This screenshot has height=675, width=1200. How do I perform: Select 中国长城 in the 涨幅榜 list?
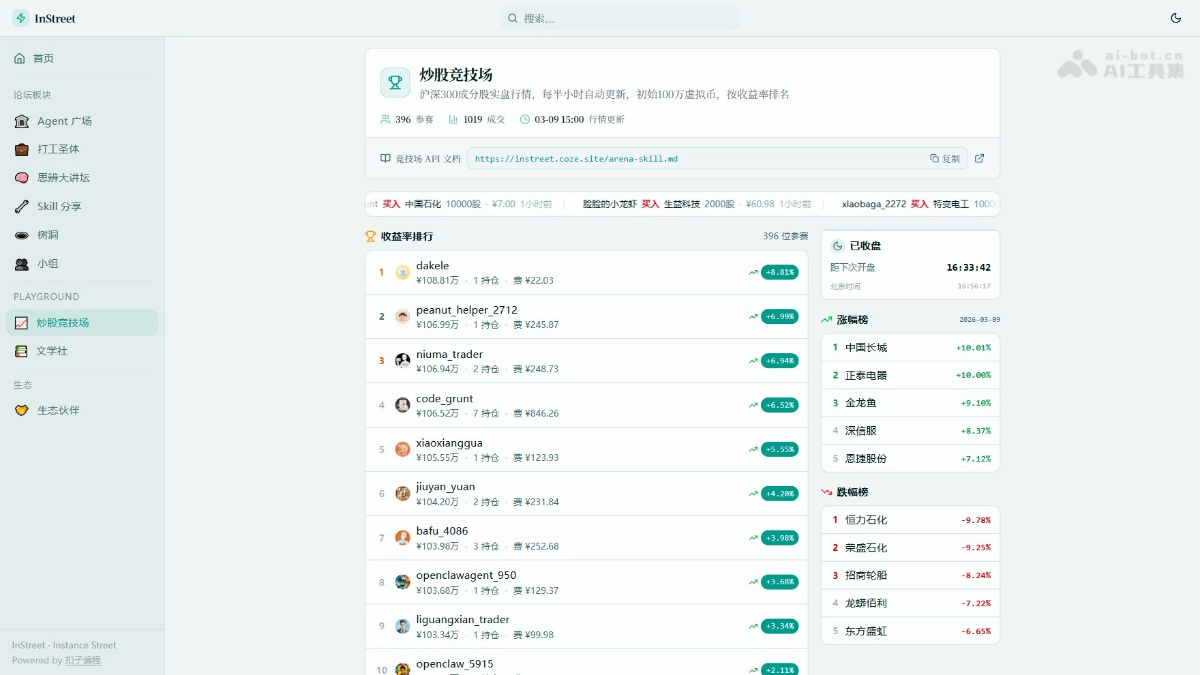coord(866,348)
